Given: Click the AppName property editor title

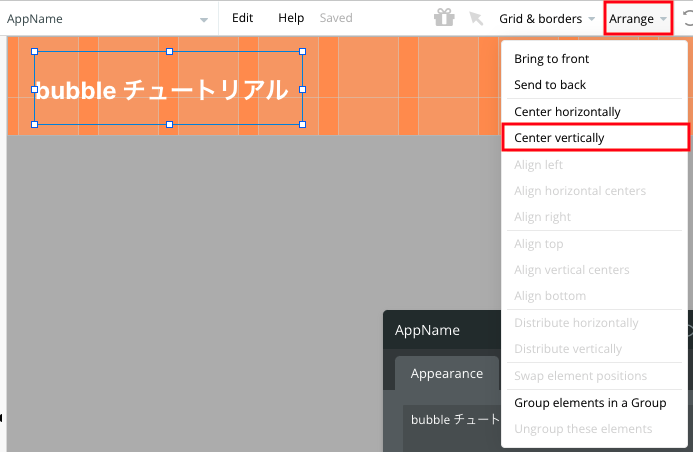Looking at the screenshot, I should (x=427, y=330).
